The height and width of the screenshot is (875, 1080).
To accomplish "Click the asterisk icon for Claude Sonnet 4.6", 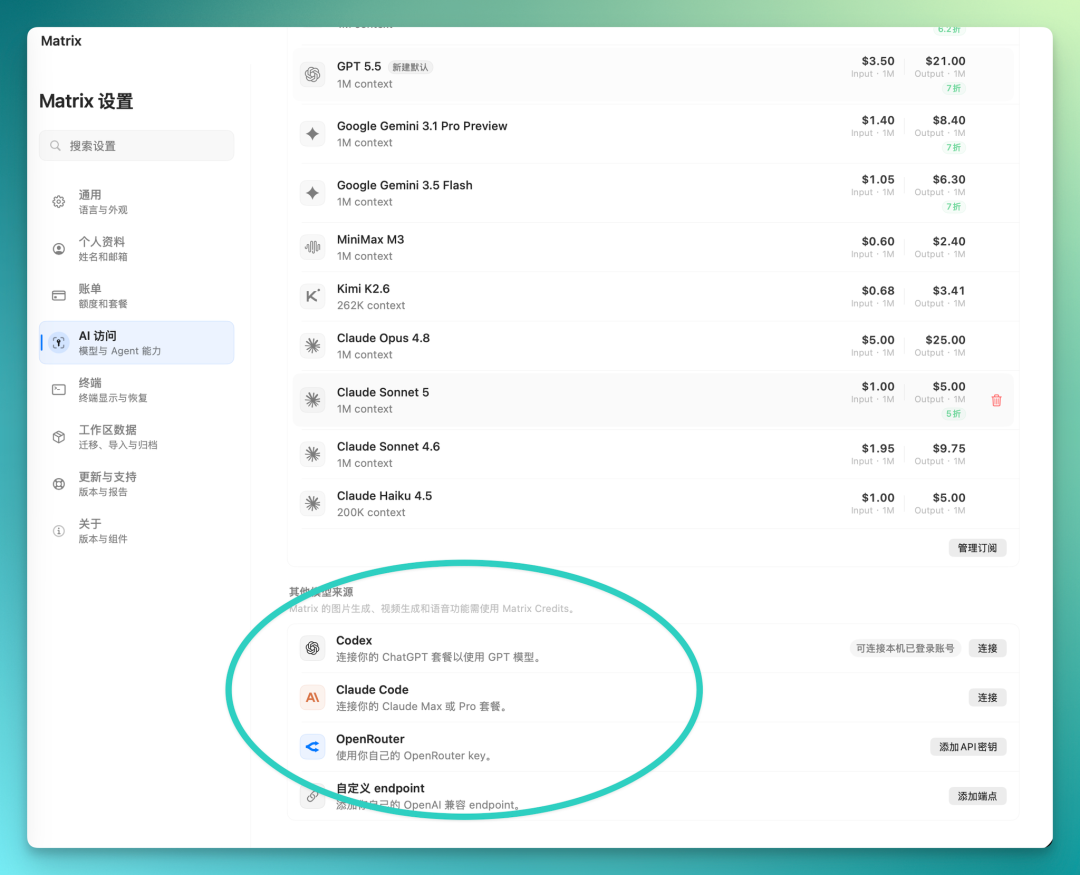I will tap(313, 454).
